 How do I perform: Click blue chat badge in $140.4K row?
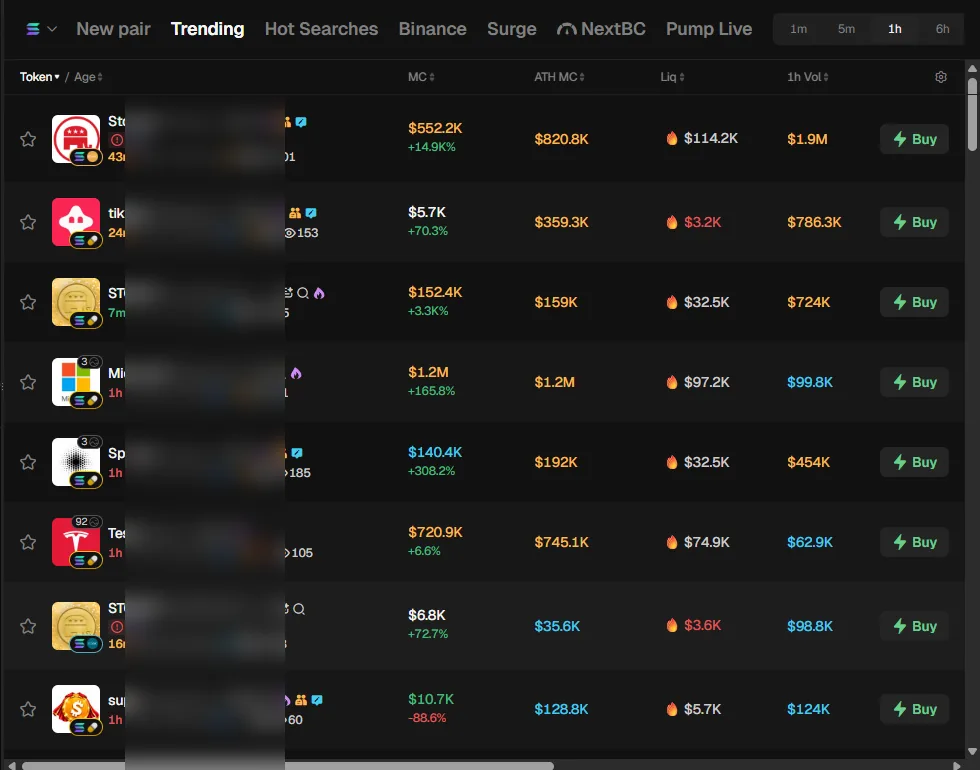[x=298, y=452]
